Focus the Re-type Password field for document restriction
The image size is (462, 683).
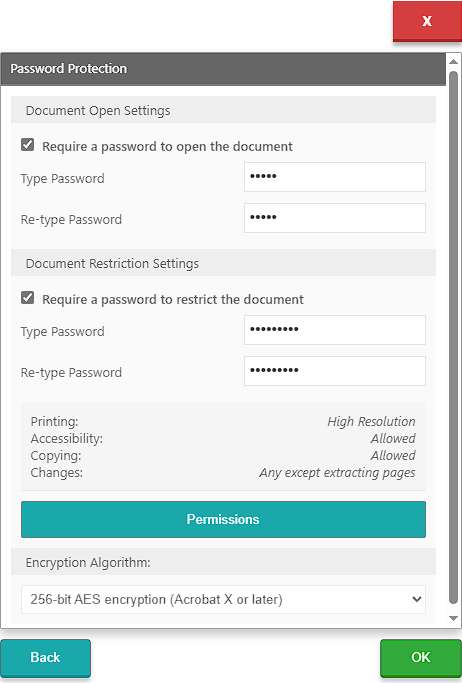[x=335, y=371]
